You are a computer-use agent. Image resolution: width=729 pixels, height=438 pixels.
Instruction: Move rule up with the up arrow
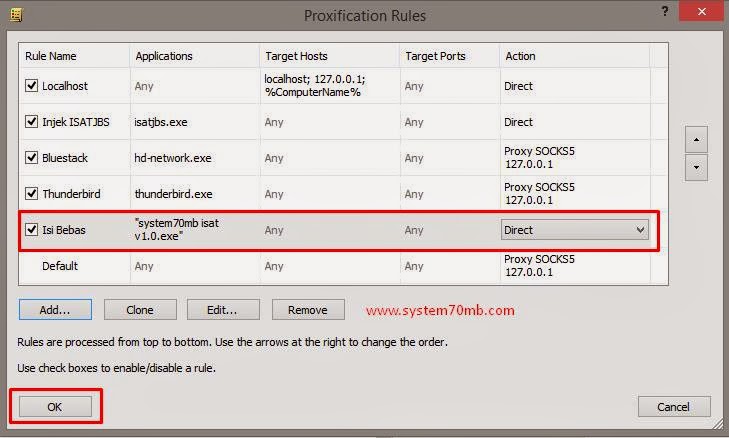[x=696, y=139]
